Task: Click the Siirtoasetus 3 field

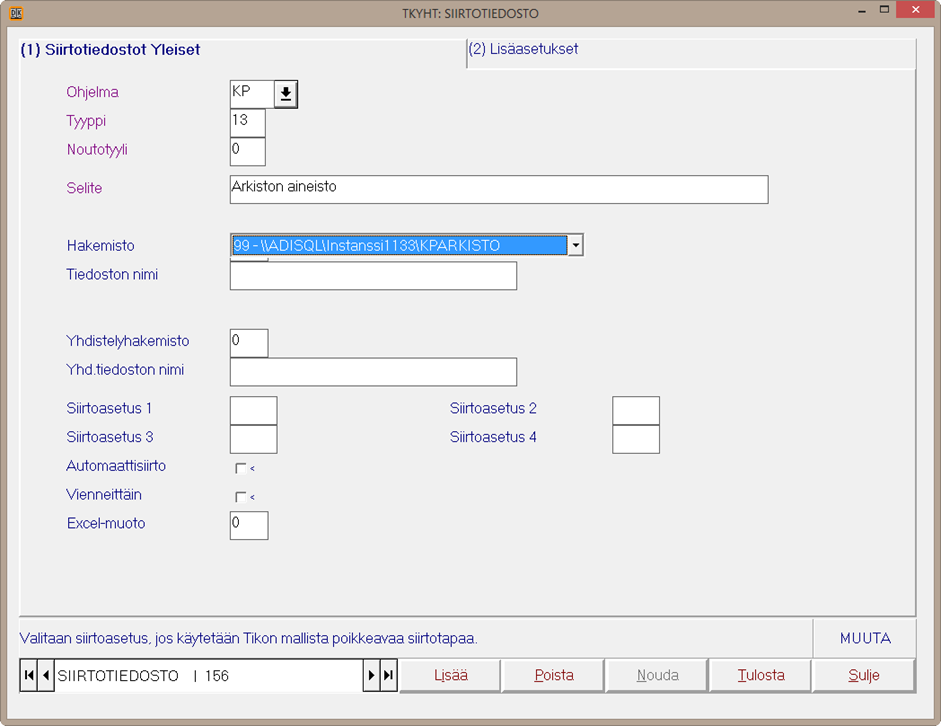Action: [x=253, y=439]
